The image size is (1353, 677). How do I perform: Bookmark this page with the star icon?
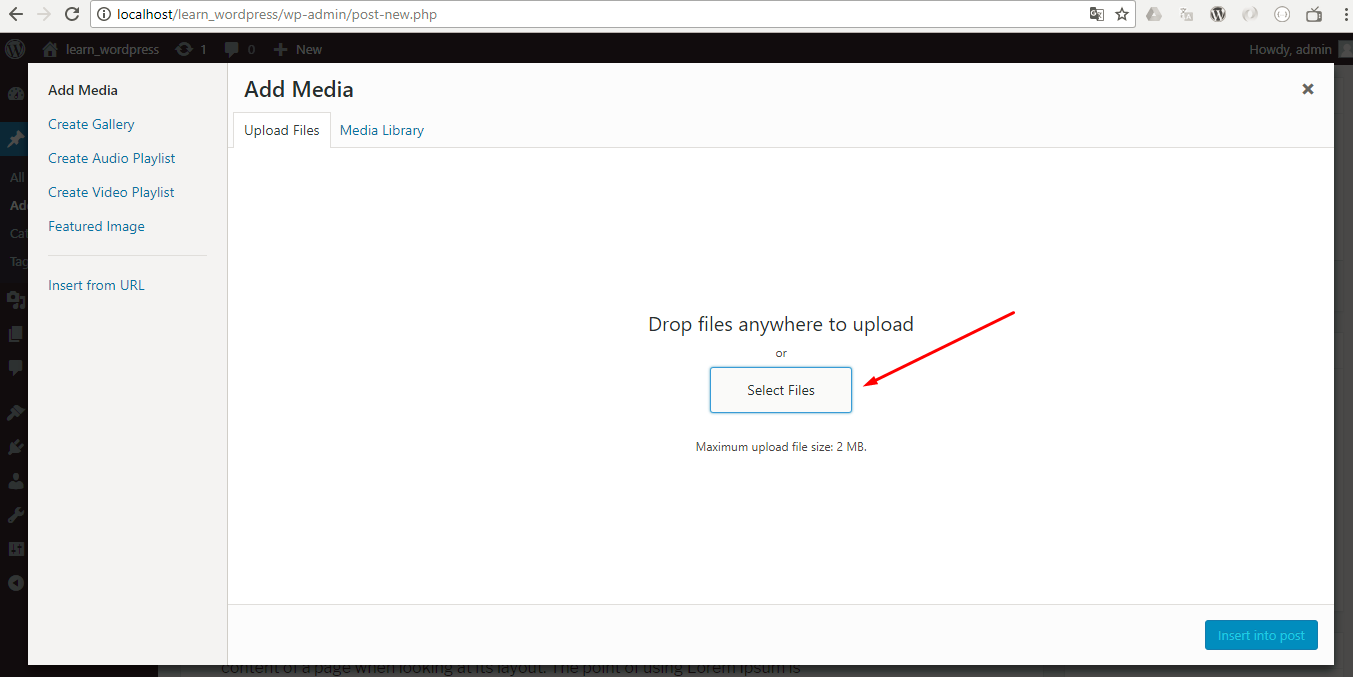1122,14
